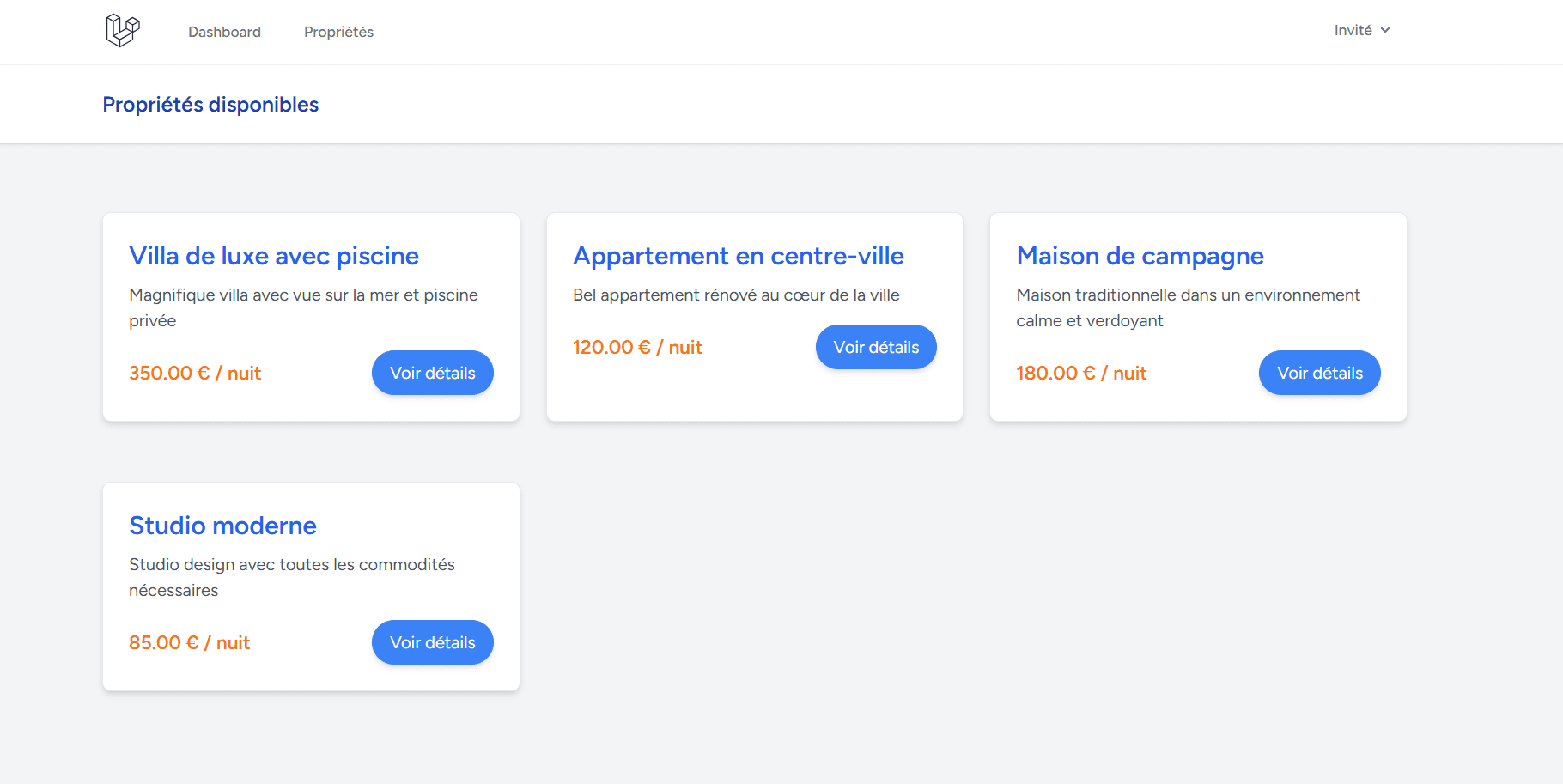Click the 85.00 € price on Studio moderne
The height and width of the screenshot is (784, 1563).
(189, 642)
